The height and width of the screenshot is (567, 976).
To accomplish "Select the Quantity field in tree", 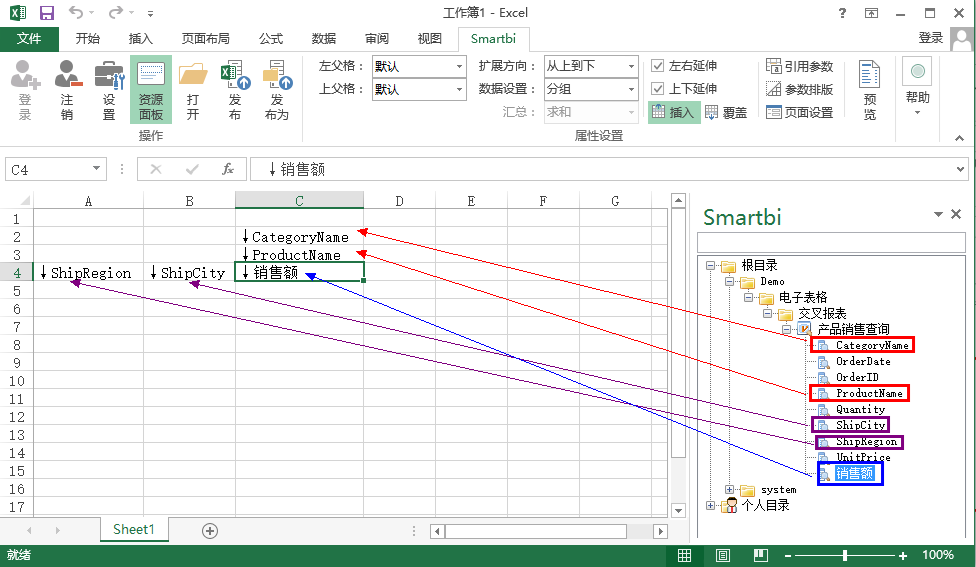I will (x=860, y=410).
